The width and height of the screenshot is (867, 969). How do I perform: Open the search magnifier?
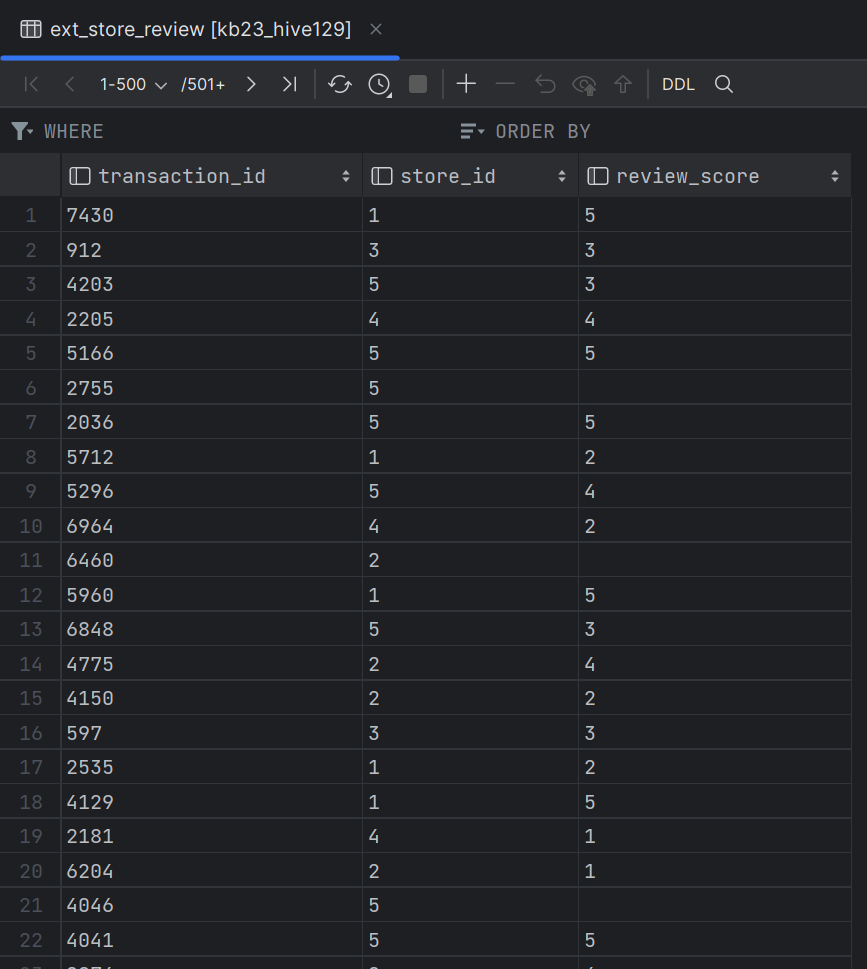724,84
